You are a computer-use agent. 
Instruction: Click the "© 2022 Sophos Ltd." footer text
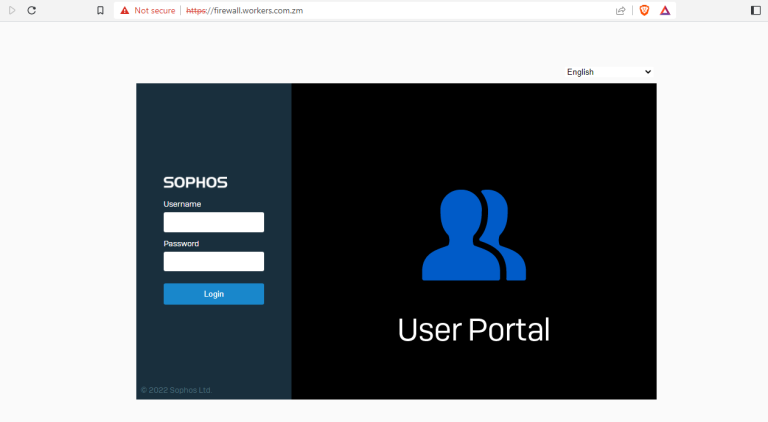point(176,390)
